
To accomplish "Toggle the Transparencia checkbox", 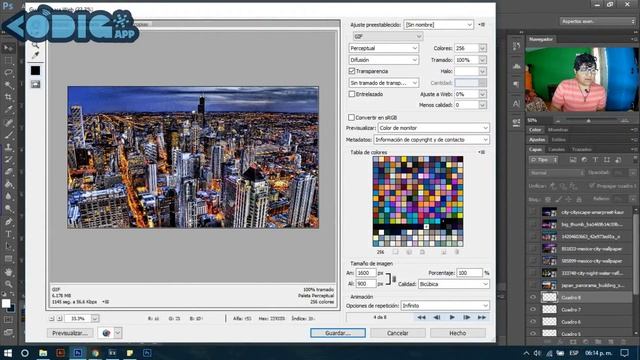I will tap(352, 71).
